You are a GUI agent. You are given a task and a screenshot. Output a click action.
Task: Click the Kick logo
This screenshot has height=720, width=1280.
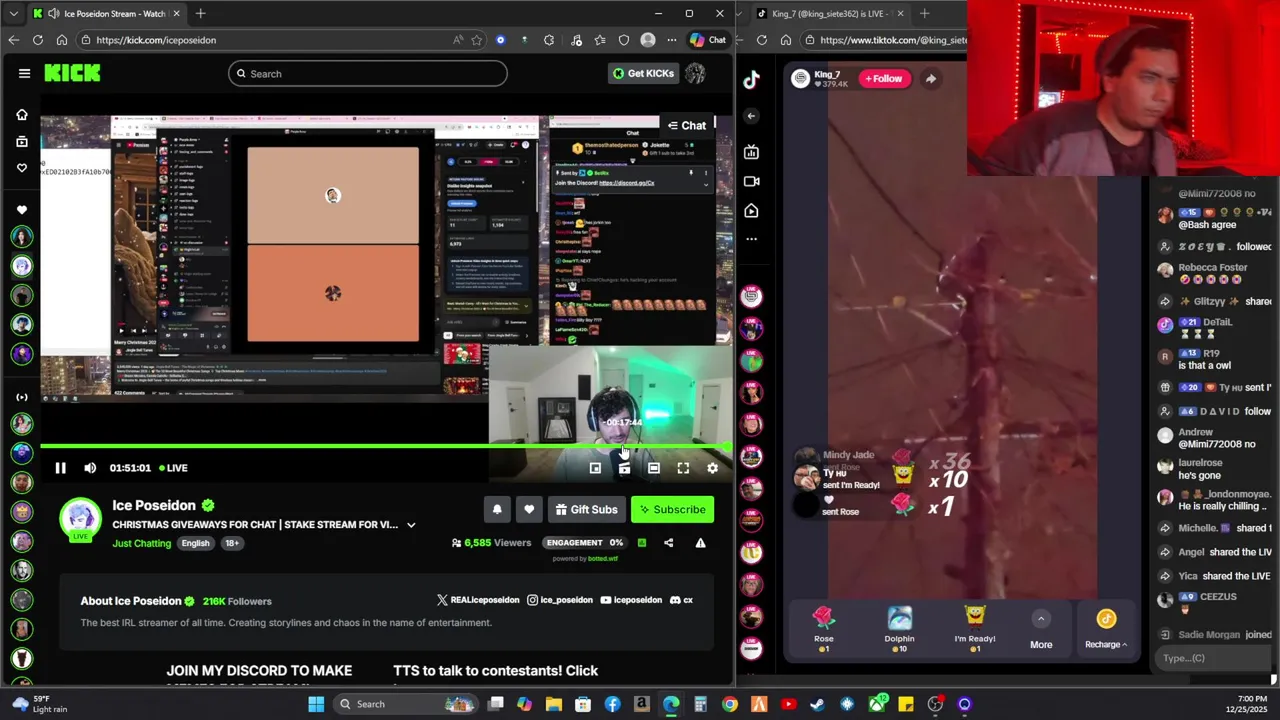[72, 73]
